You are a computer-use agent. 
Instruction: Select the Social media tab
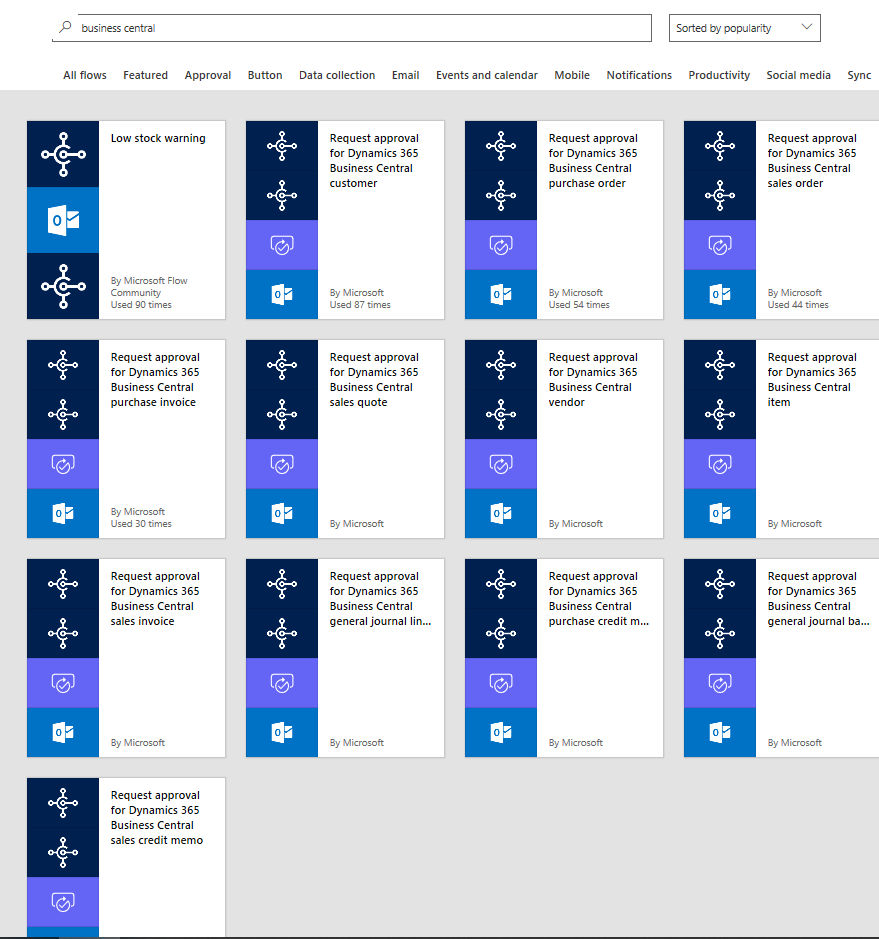(799, 75)
